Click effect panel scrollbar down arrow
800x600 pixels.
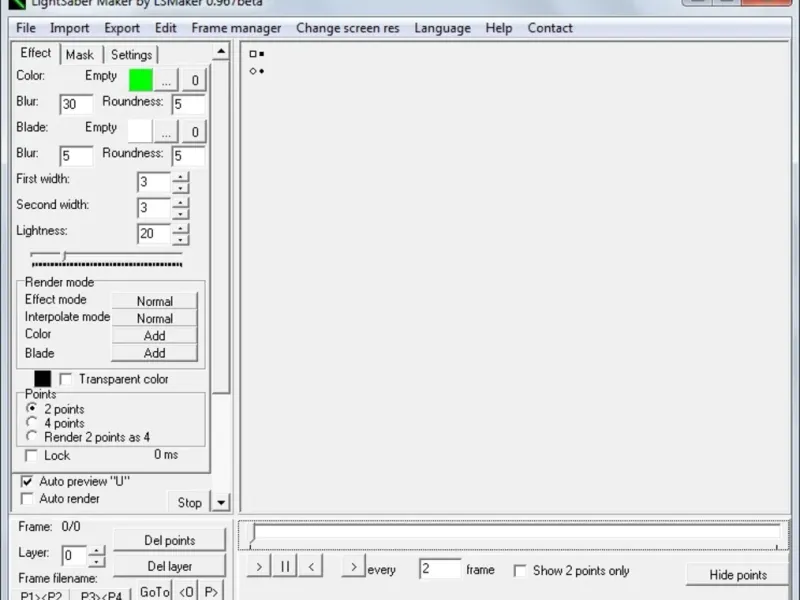[x=221, y=503]
